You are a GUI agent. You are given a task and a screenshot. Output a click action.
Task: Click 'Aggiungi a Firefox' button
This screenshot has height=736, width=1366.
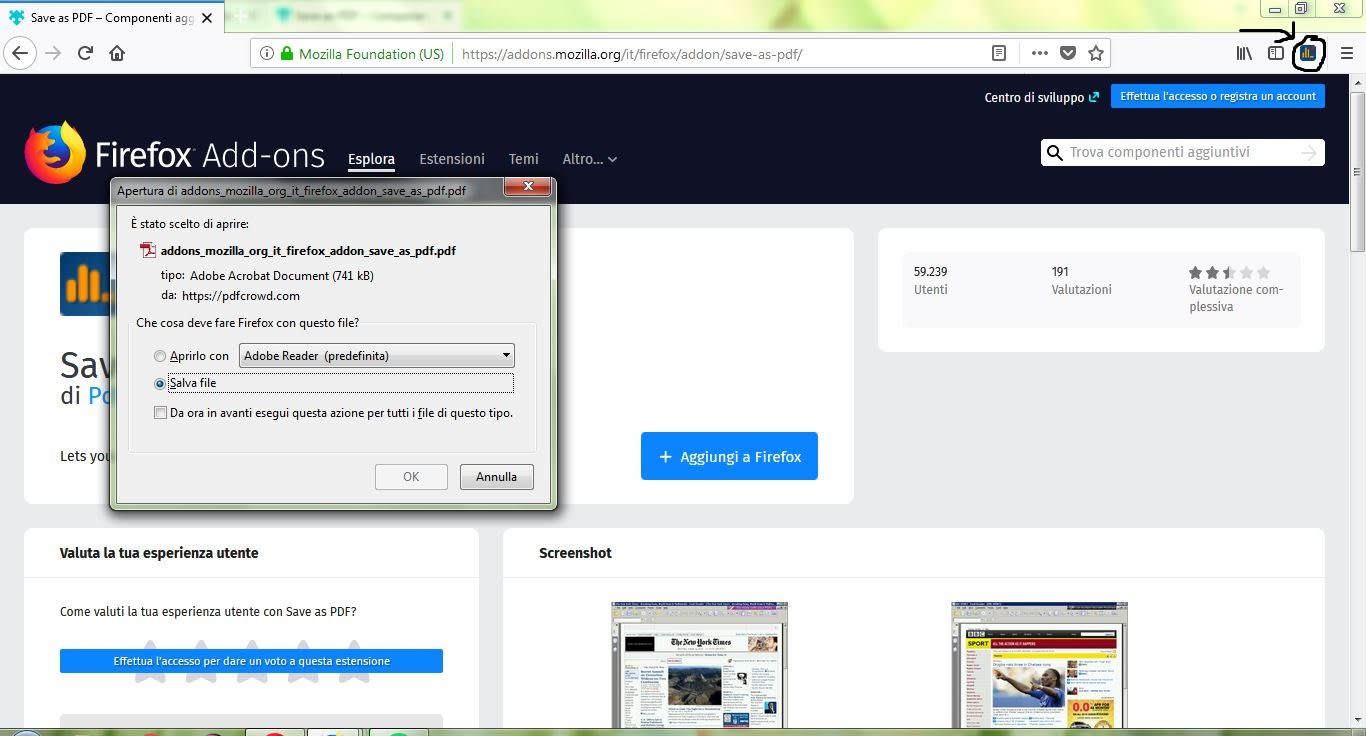729,456
